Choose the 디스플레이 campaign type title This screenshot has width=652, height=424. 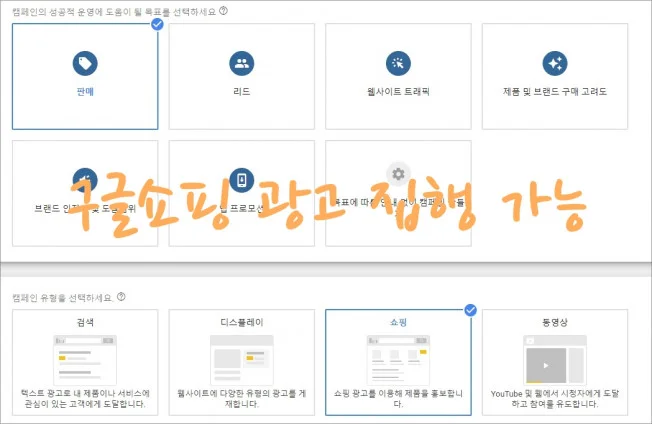tap(242, 322)
